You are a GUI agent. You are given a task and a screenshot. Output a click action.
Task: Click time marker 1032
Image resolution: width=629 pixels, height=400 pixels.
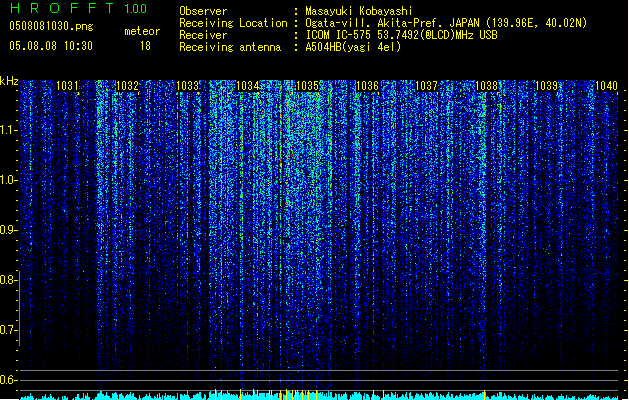127,86
